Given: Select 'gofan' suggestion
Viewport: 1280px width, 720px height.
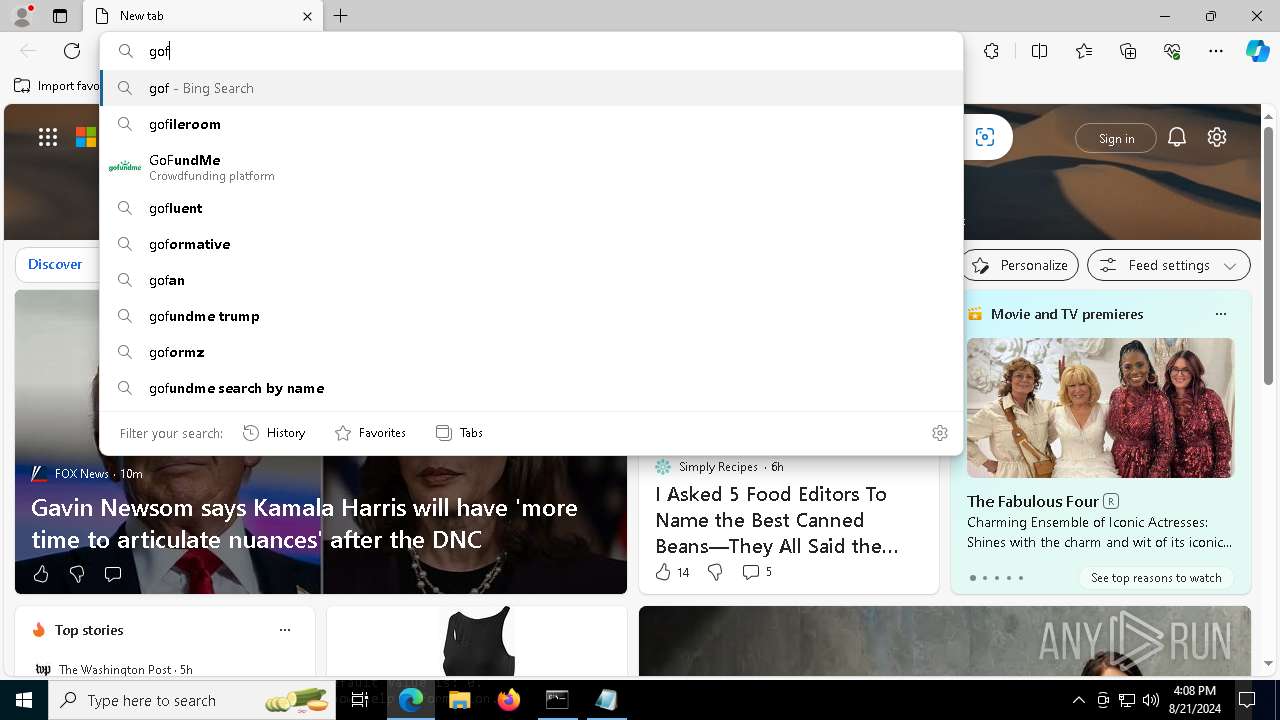Looking at the screenshot, I should [531, 280].
